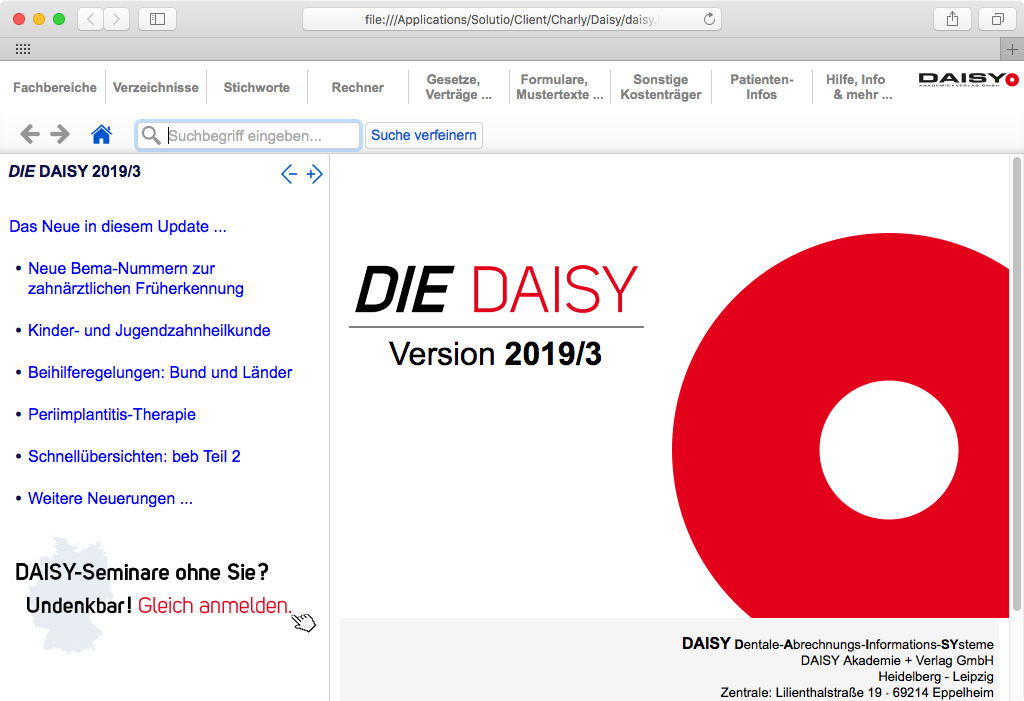Viewport: 1024px width, 701px height.
Task: Open Neue Bema-Nummern zur Früherkennung link
Action: coord(136,278)
